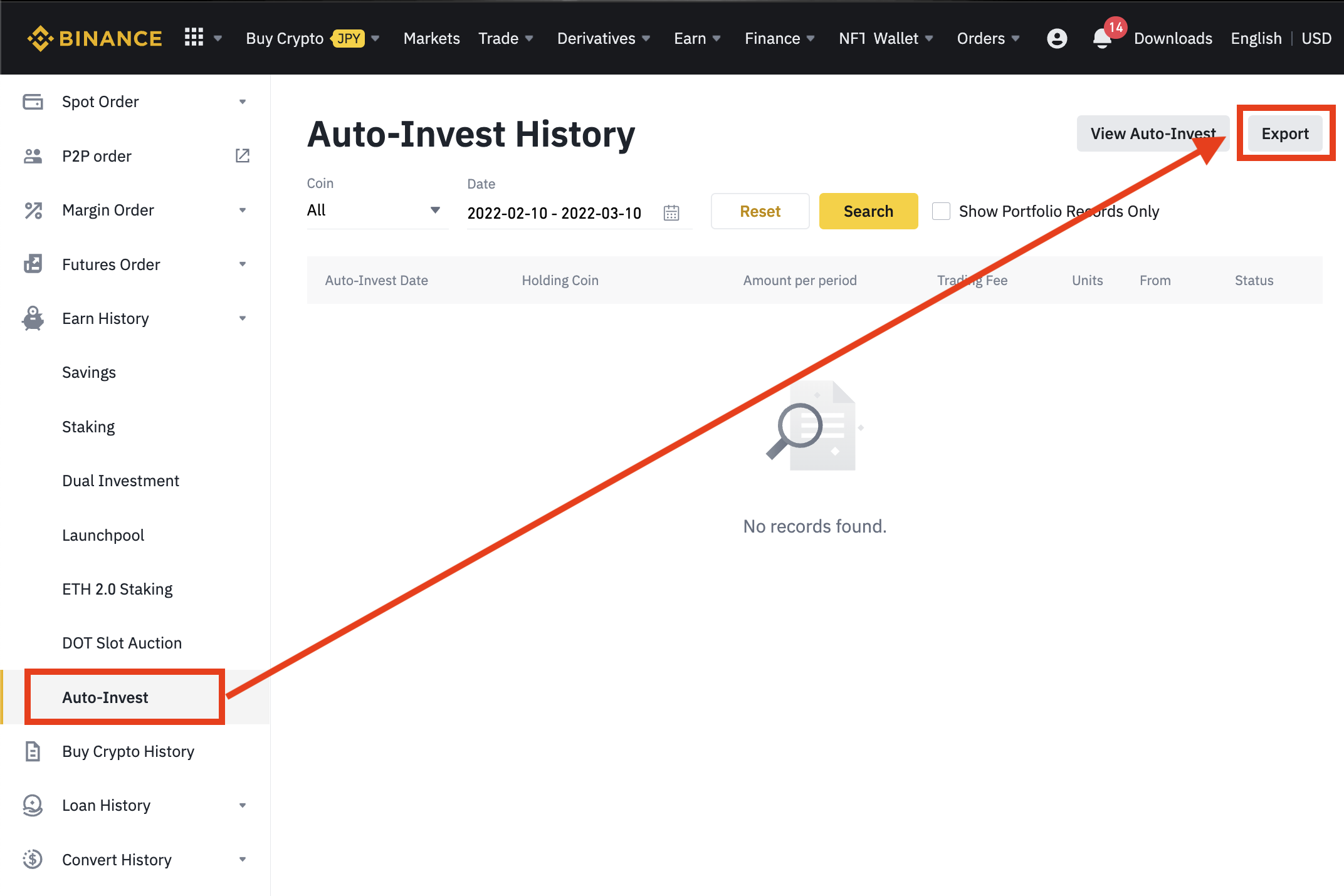1344x896 pixels.
Task: Click the Export button
Action: 1286,133
